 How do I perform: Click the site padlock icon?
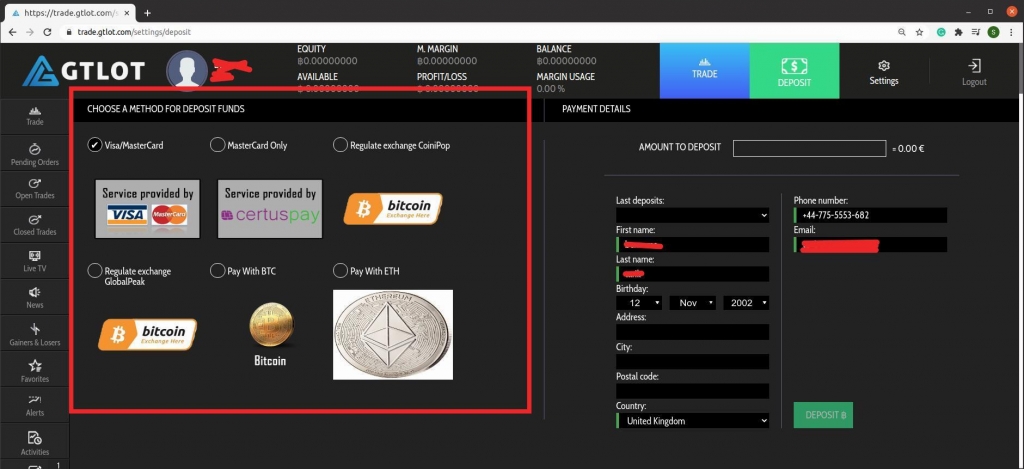(69, 32)
